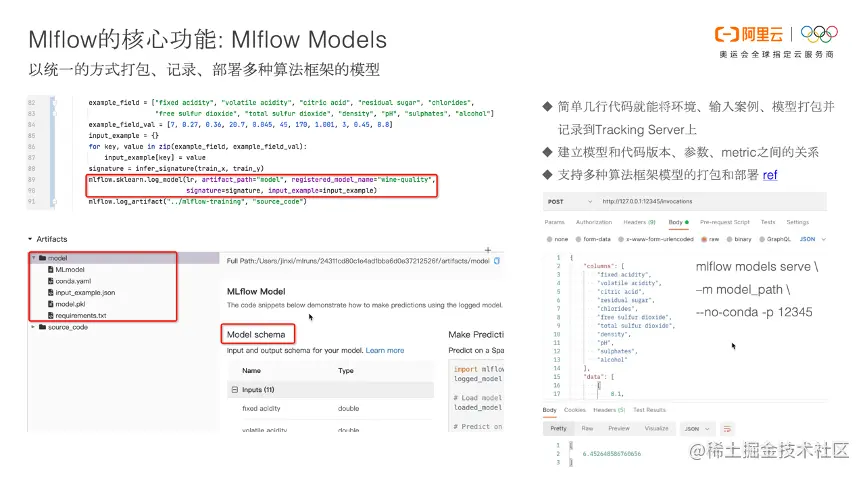Click the file icon beside MLmodel
Viewport: 866px width, 477px height.
coord(51,269)
